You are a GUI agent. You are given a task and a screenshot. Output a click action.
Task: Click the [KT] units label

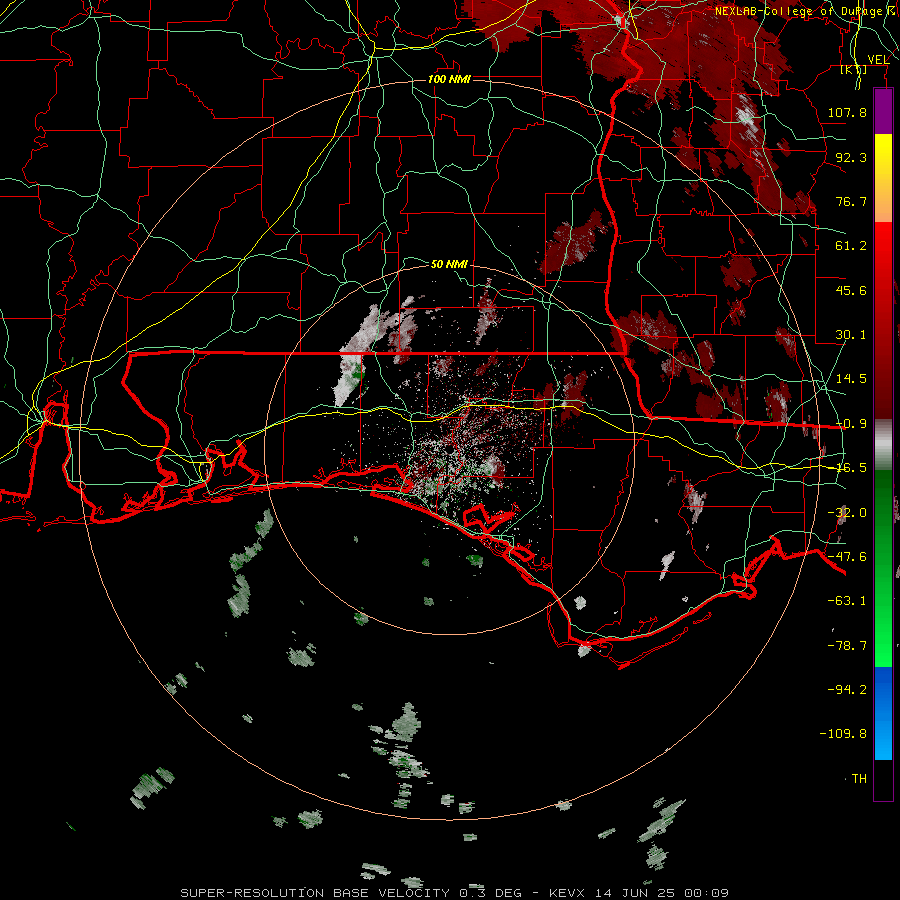(853, 69)
